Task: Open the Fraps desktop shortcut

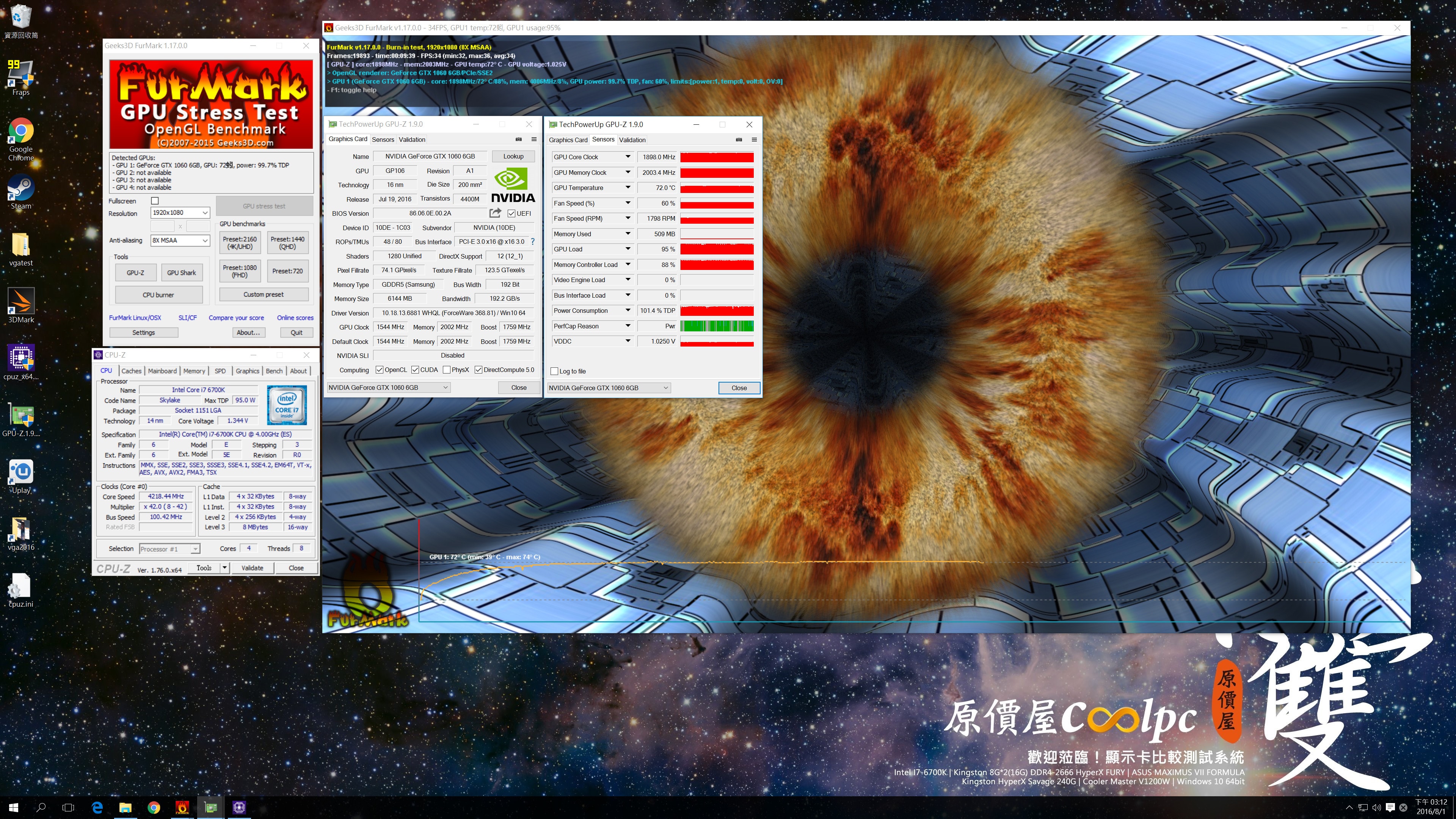Action: tap(21, 78)
